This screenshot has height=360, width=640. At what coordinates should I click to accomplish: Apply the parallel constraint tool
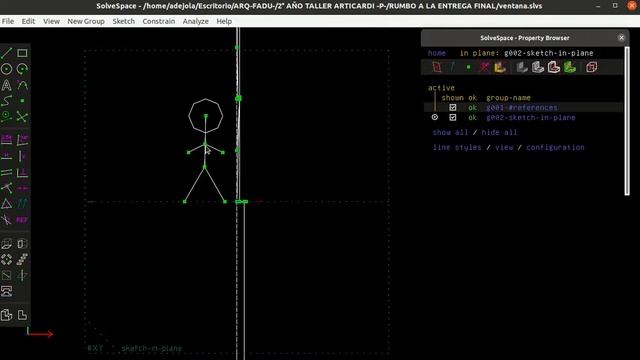pyautogui.click(x=7, y=173)
